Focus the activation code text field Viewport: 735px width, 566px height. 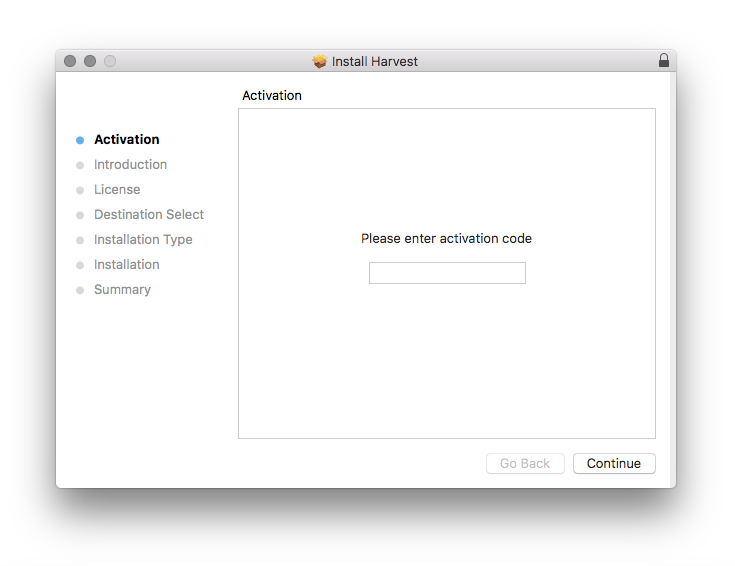coord(447,273)
